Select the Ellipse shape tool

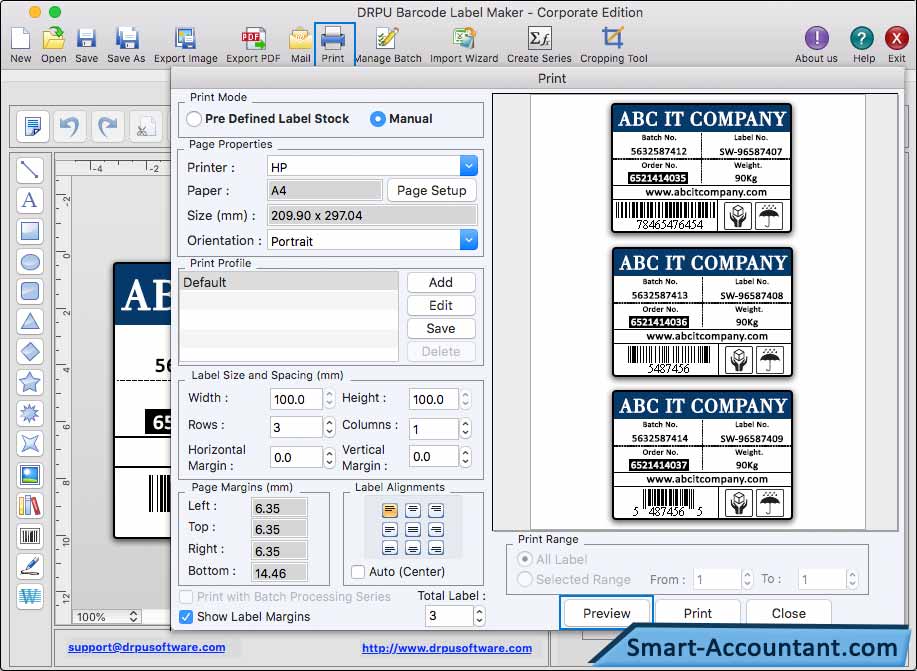click(x=30, y=261)
